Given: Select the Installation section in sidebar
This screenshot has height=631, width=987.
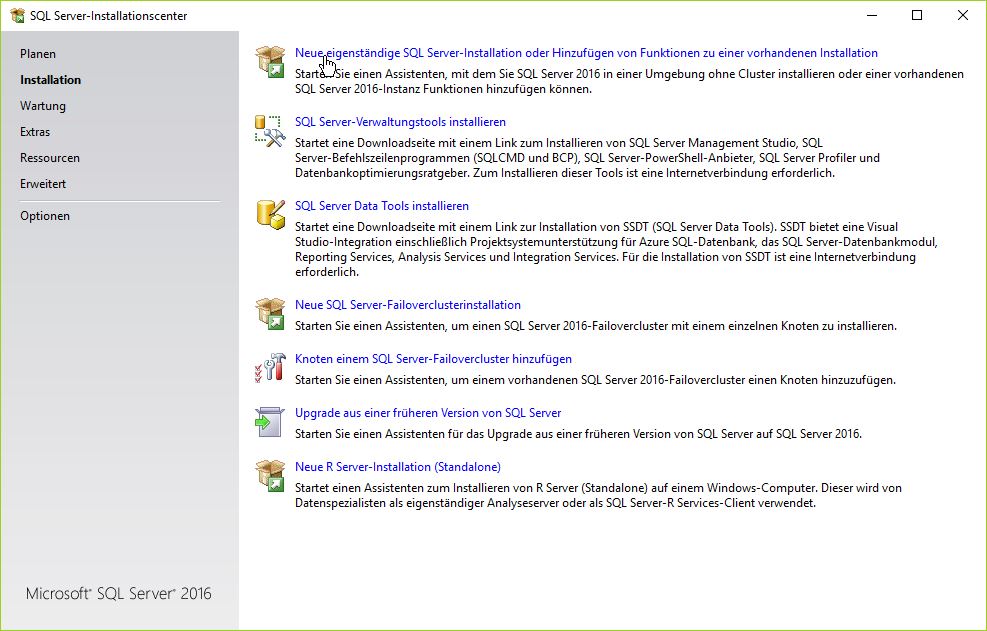Looking at the screenshot, I should (50, 80).
